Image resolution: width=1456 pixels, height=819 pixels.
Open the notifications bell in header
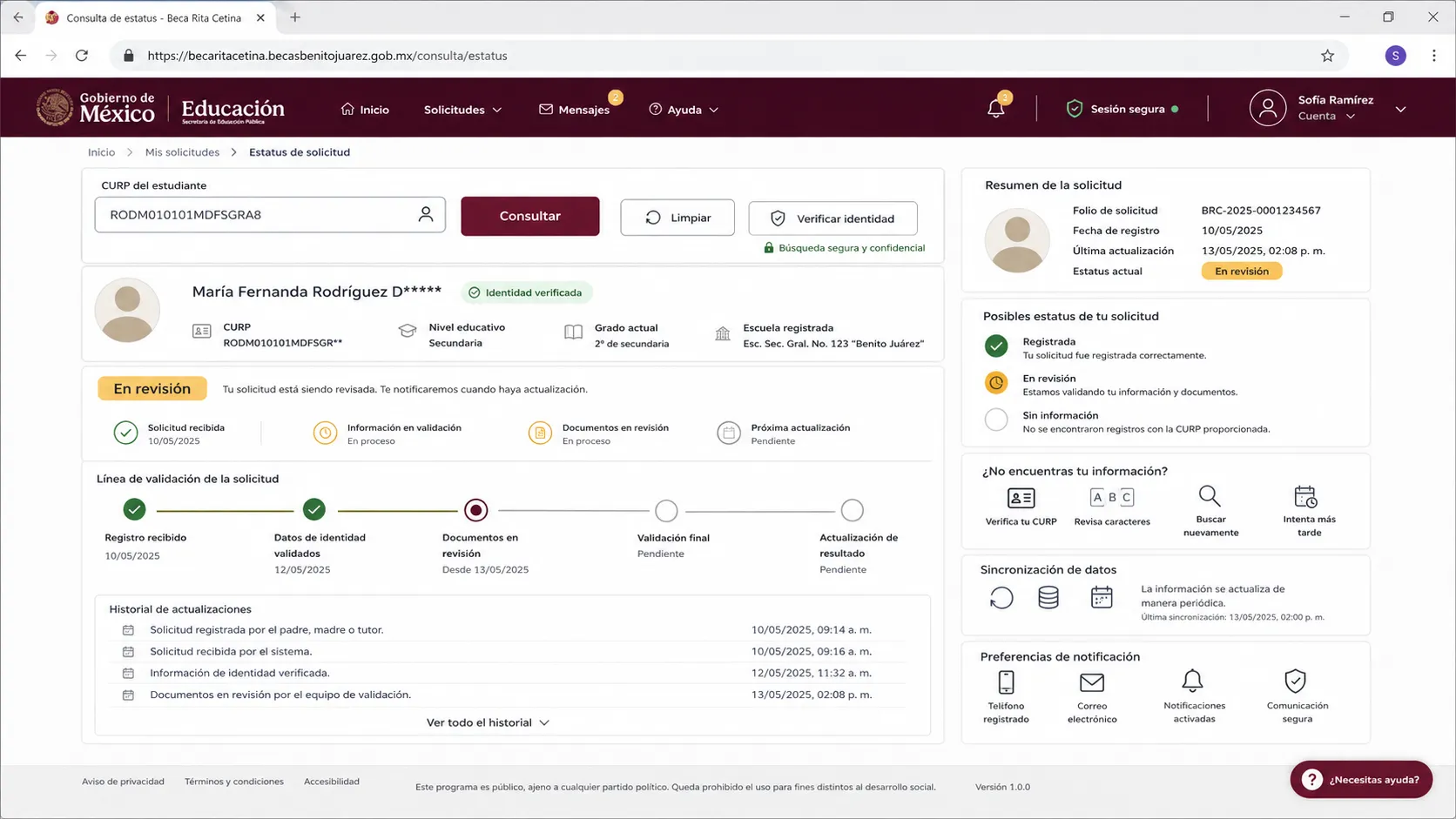click(x=996, y=109)
